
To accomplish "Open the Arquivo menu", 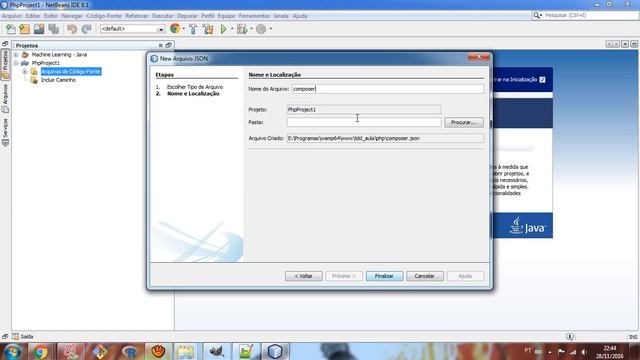I will [11, 16].
